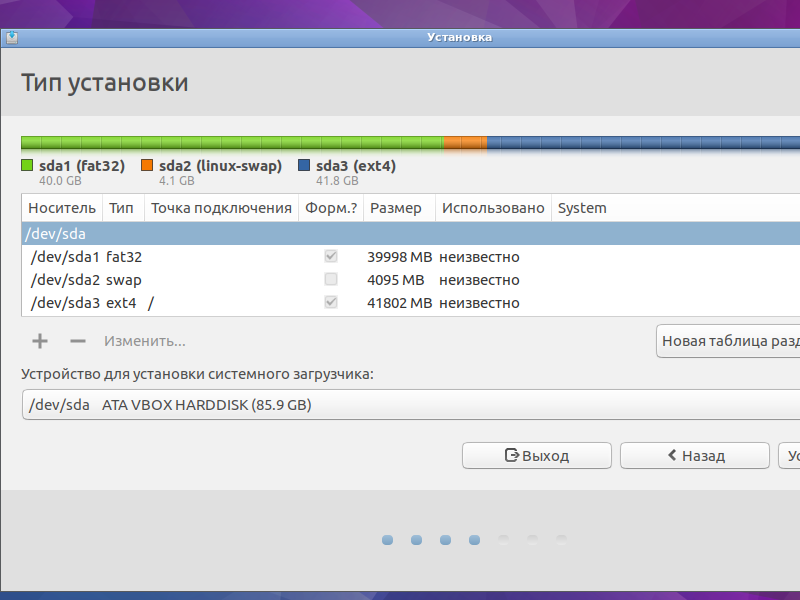Click the installer icon in the title bar
The height and width of the screenshot is (600, 800).
(14, 37)
